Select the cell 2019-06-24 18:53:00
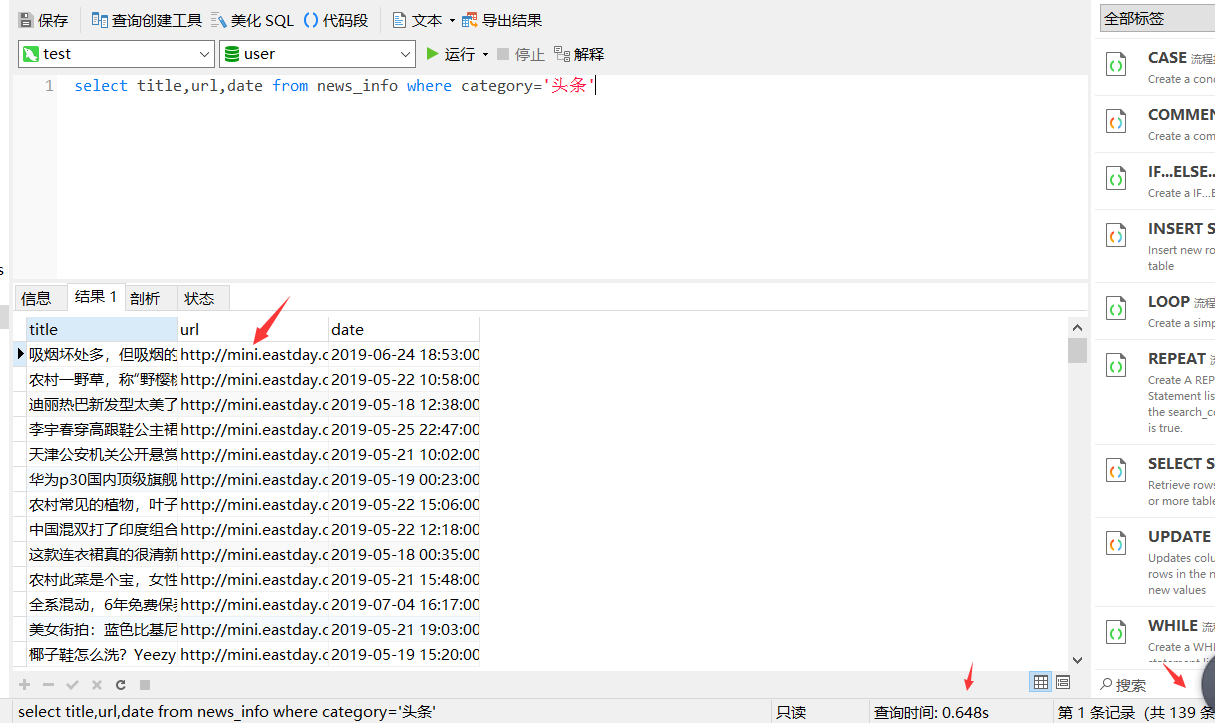Viewport: 1215px width, 723px height. 404,354
